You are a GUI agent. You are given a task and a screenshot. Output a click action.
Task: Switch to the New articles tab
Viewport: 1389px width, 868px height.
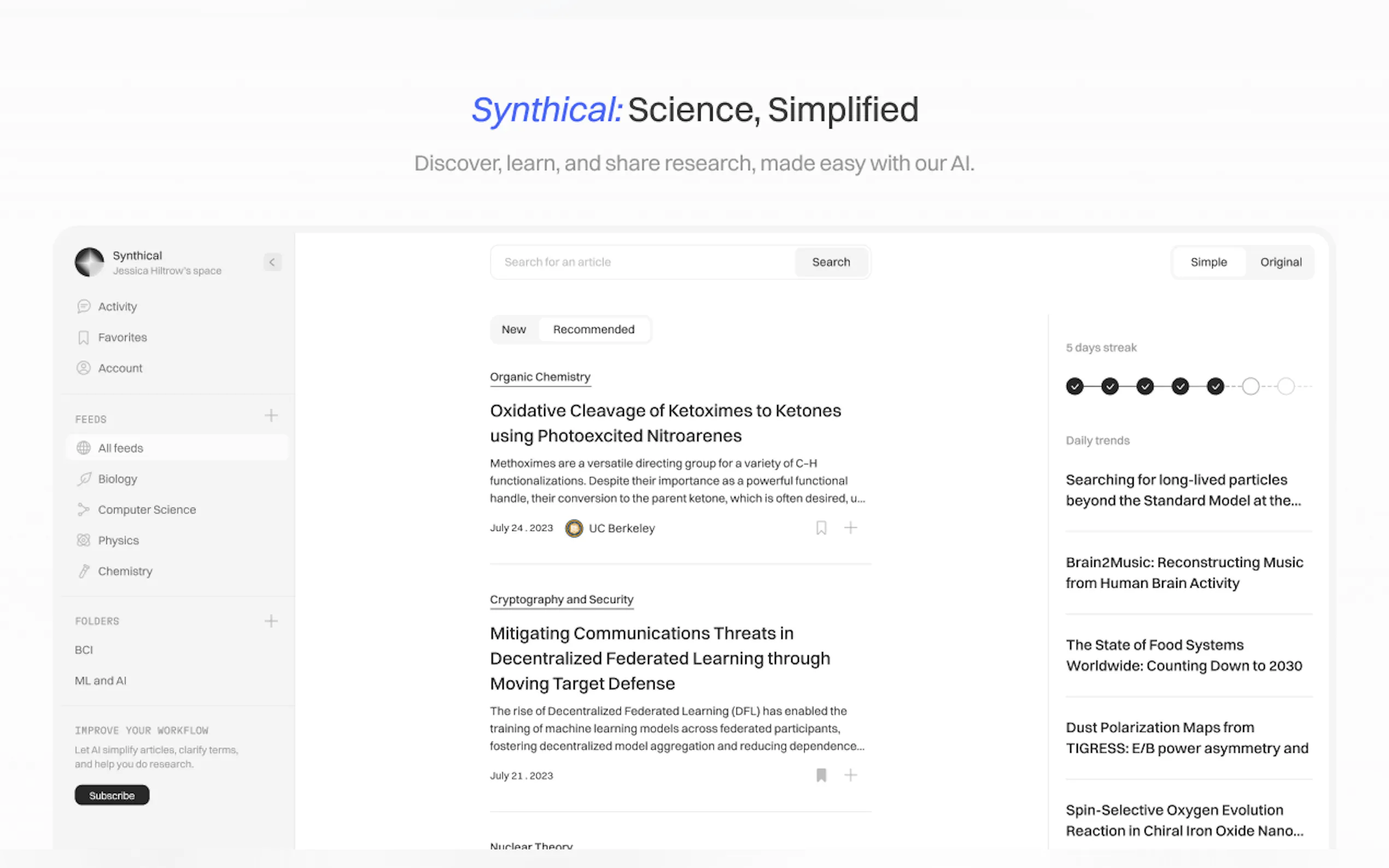[513, 330]
